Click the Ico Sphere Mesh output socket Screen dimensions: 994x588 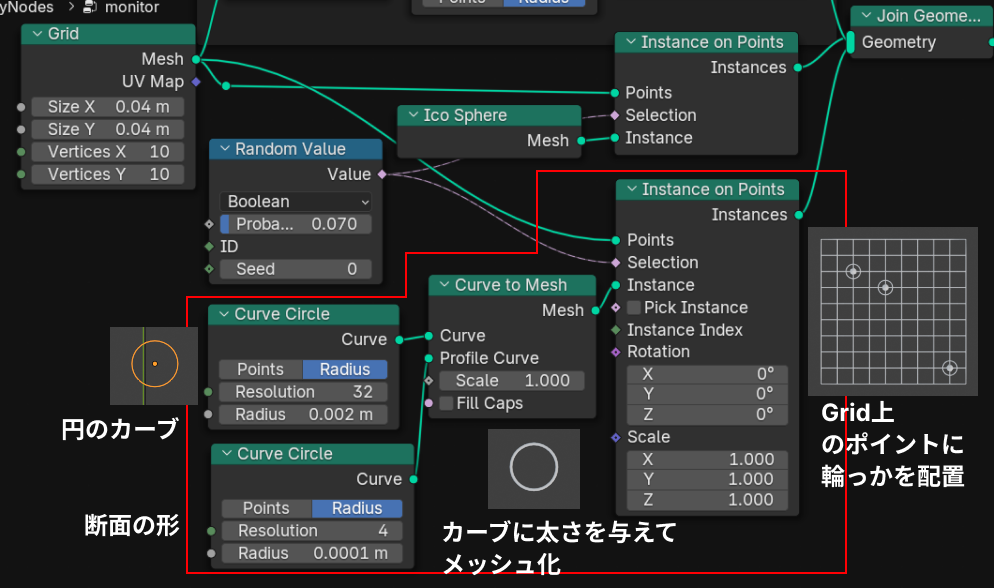[581, 141]
